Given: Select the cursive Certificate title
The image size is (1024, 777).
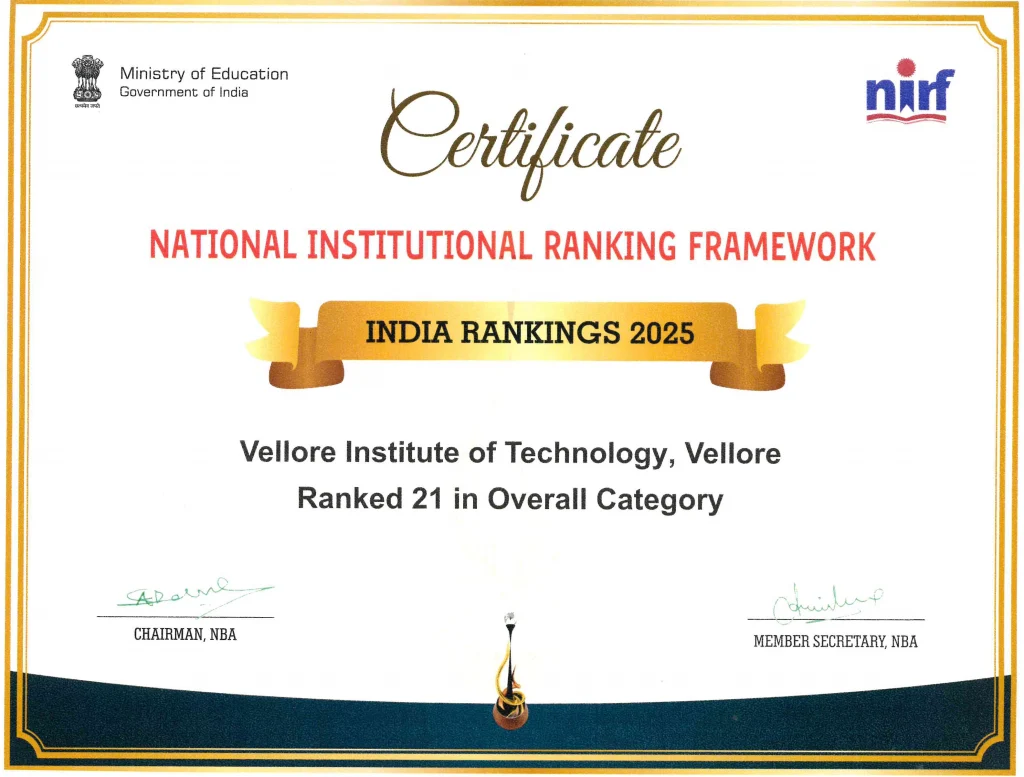Looking at the screenshot, I should [x=529, y=140].
